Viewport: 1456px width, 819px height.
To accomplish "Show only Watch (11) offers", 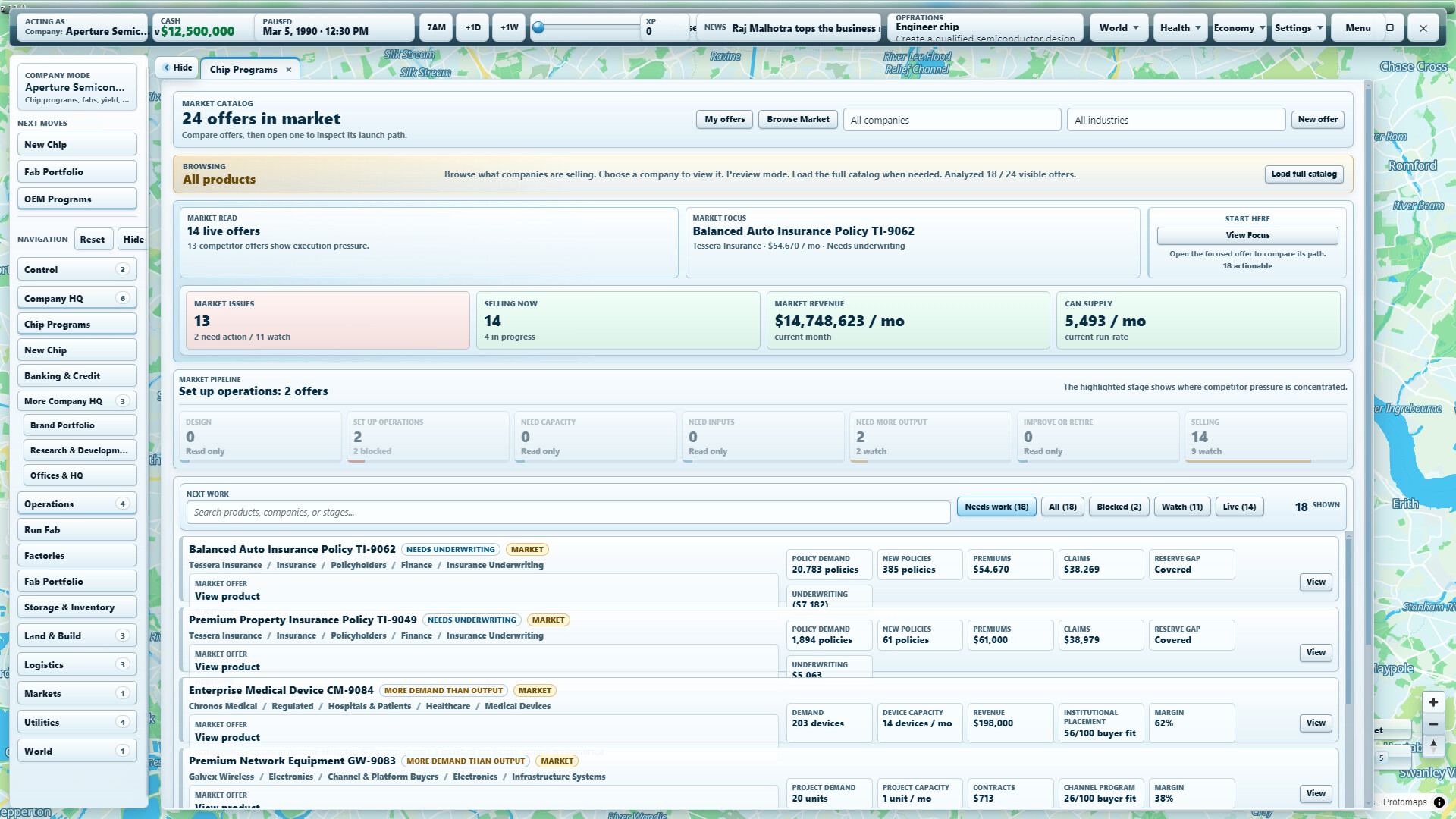I will tap(1181, 507).
